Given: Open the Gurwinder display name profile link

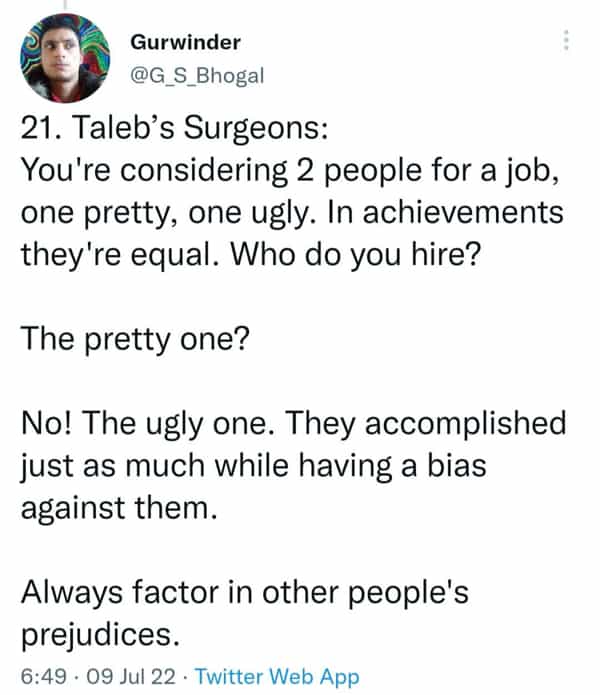Looking at the screenshot, I should 185,42.
